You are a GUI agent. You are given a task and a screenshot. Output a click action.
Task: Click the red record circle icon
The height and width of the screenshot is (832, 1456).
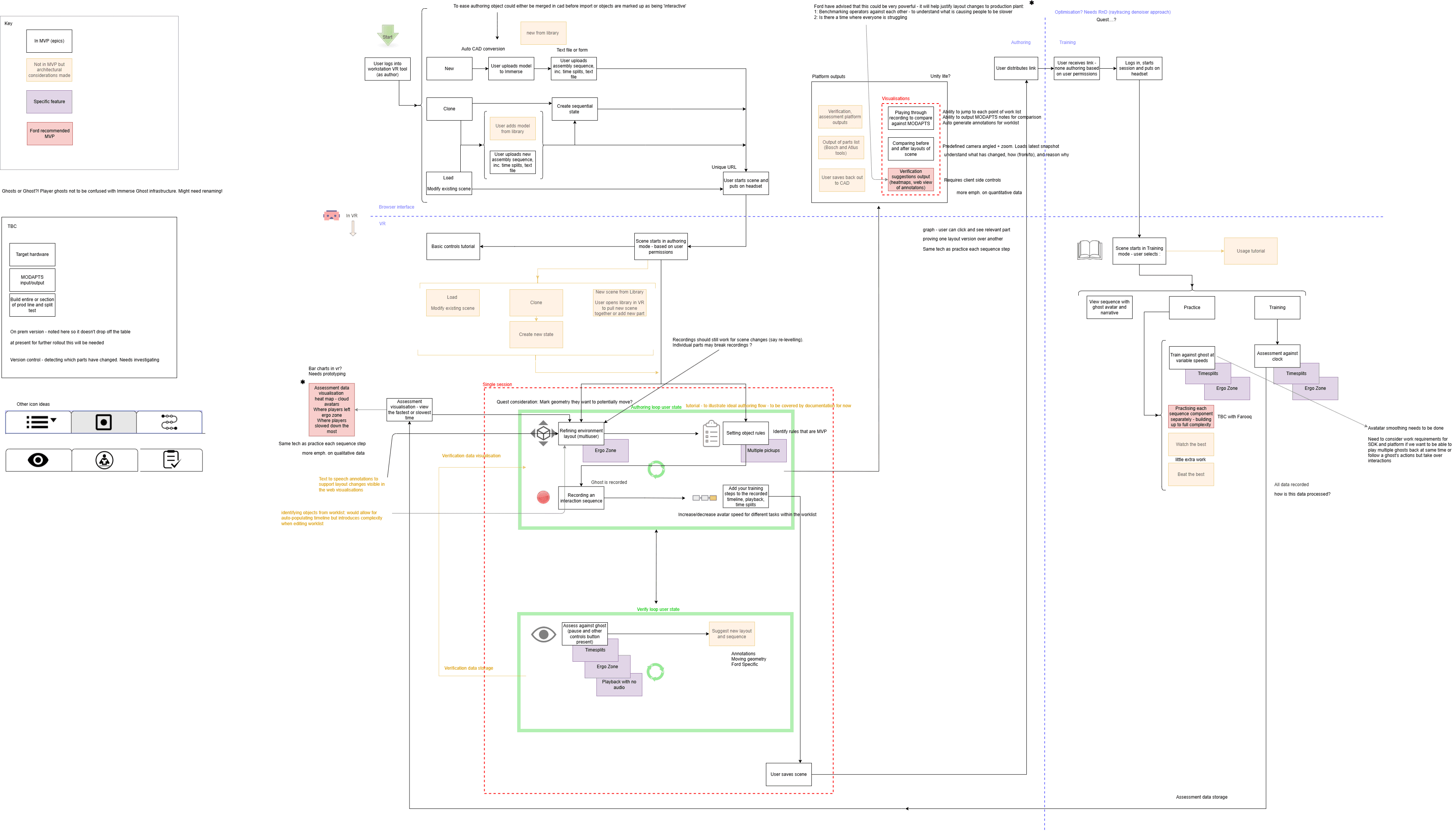click(x=543, y=497)
